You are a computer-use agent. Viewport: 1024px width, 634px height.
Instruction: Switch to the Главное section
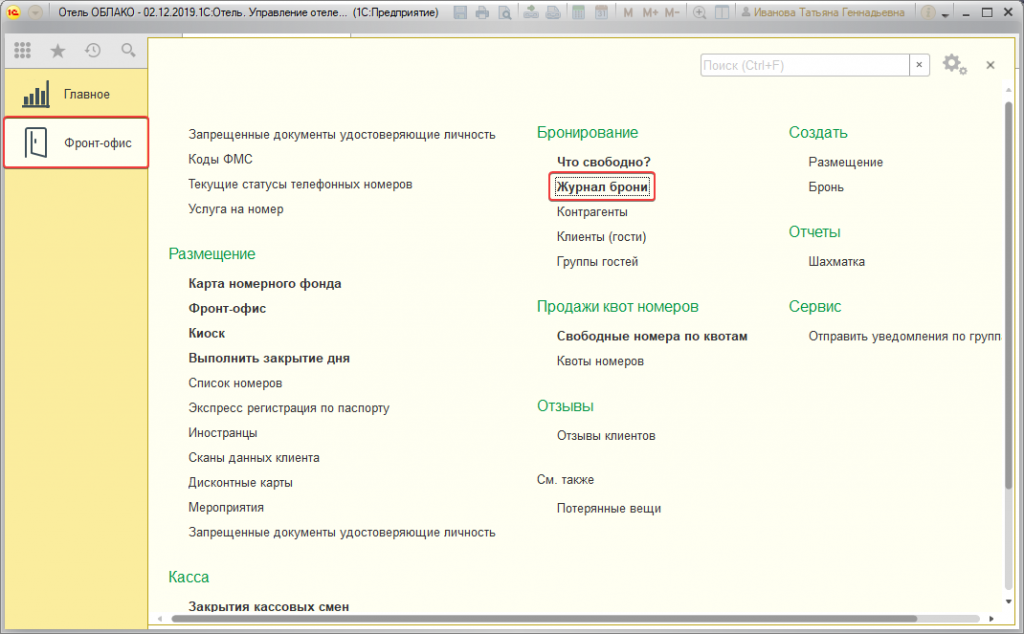pos(75,93)
